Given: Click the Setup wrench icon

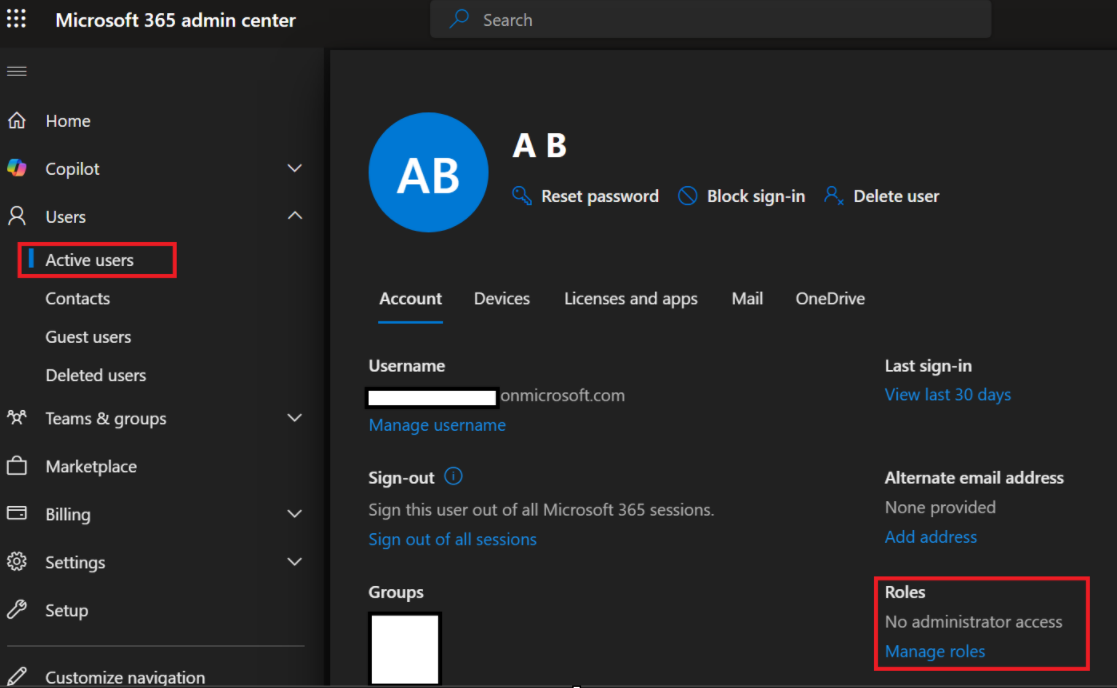Looking at the screenshot, I should pos(17,610).
